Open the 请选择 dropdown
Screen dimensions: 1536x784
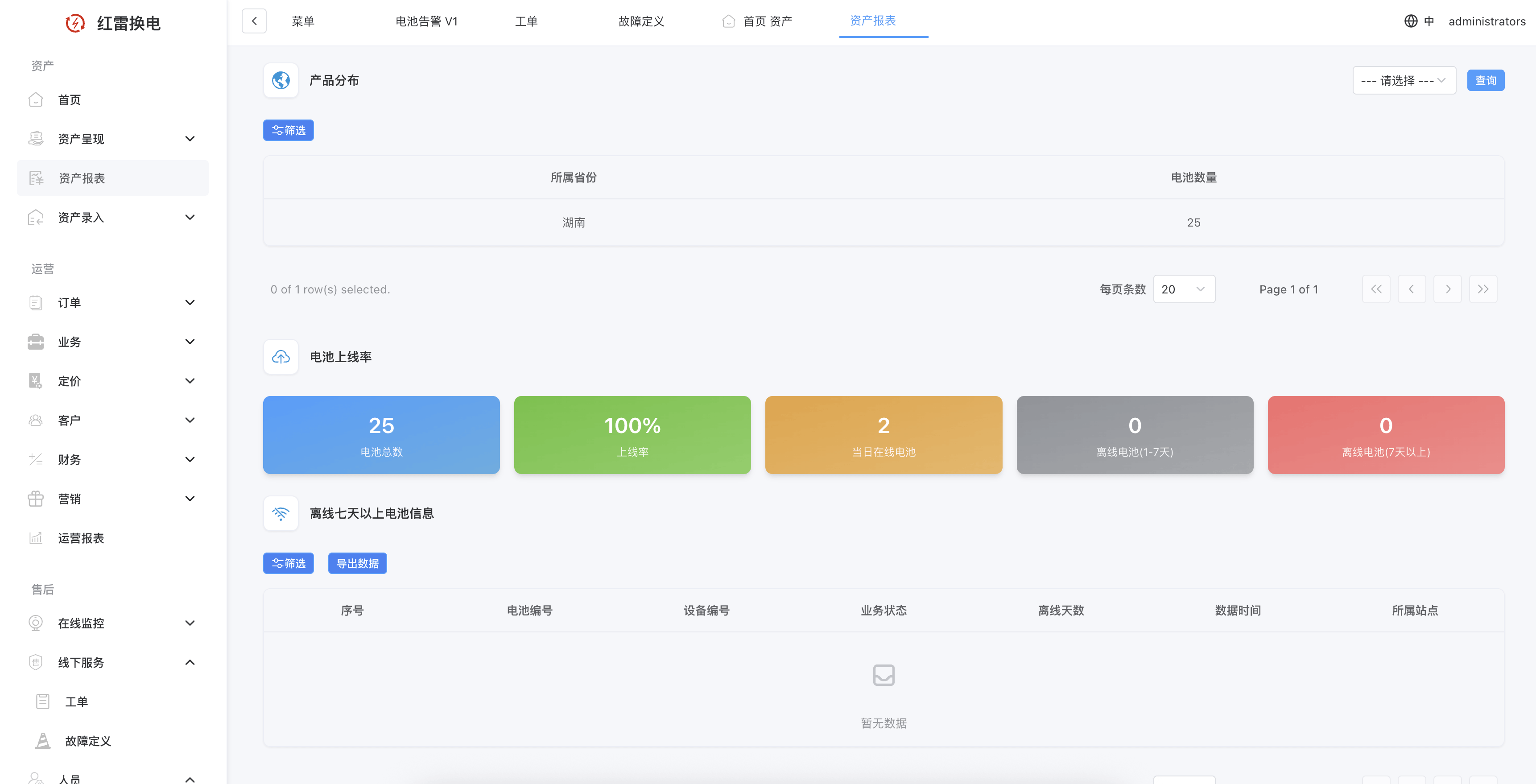click(1404, 80)
